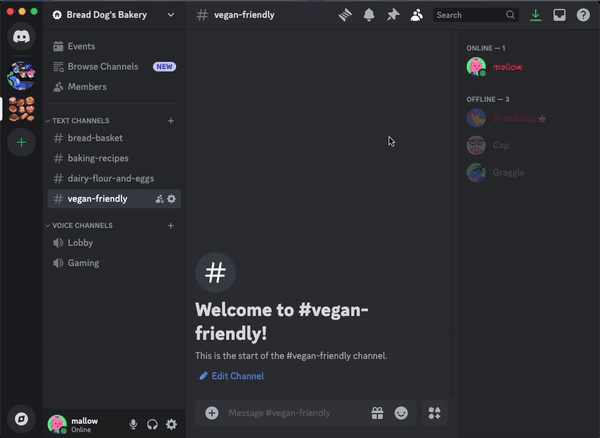The height and width of the screenshot is (438, 600).
Task: Focus the Search field
Action: [x=476, y=15]
